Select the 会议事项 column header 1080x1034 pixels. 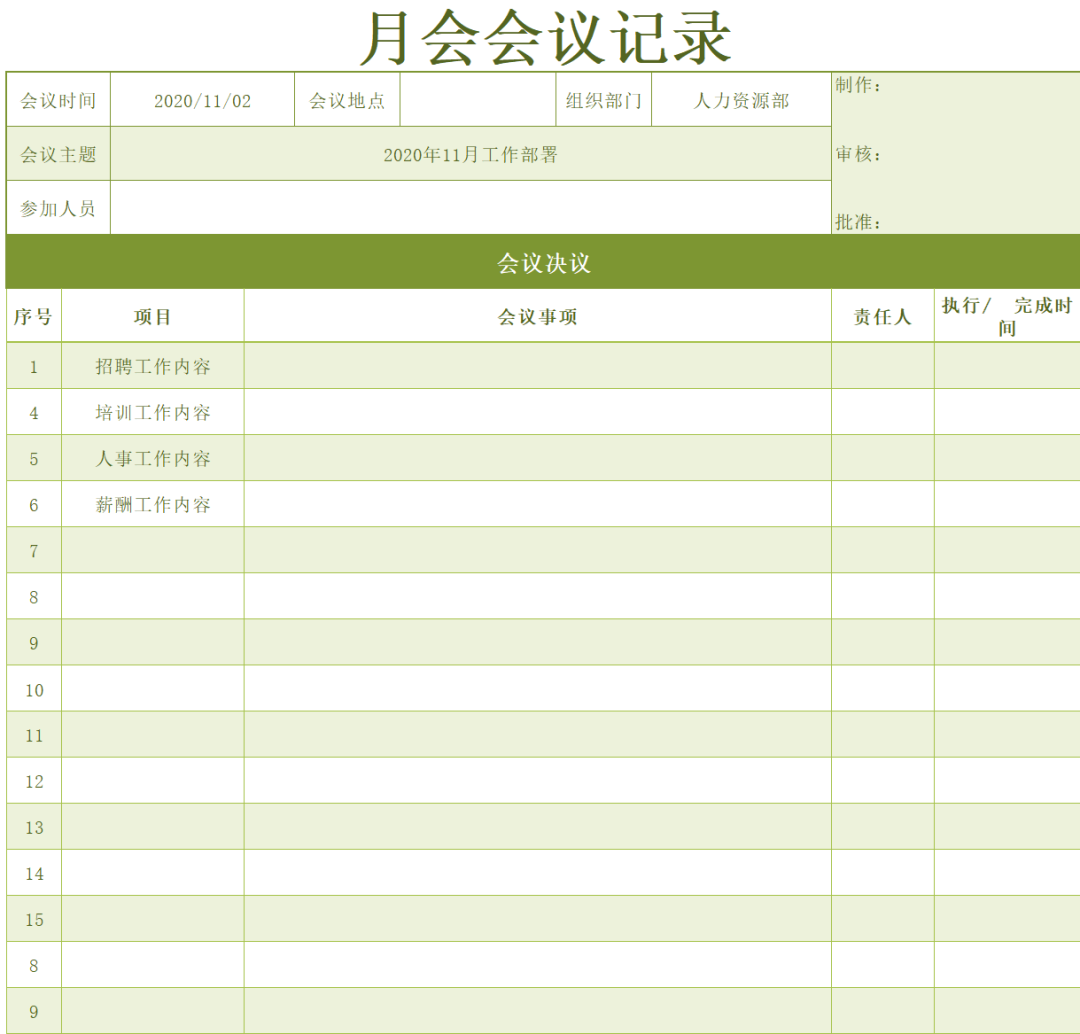pyautogui.click(x=537, y=316)
